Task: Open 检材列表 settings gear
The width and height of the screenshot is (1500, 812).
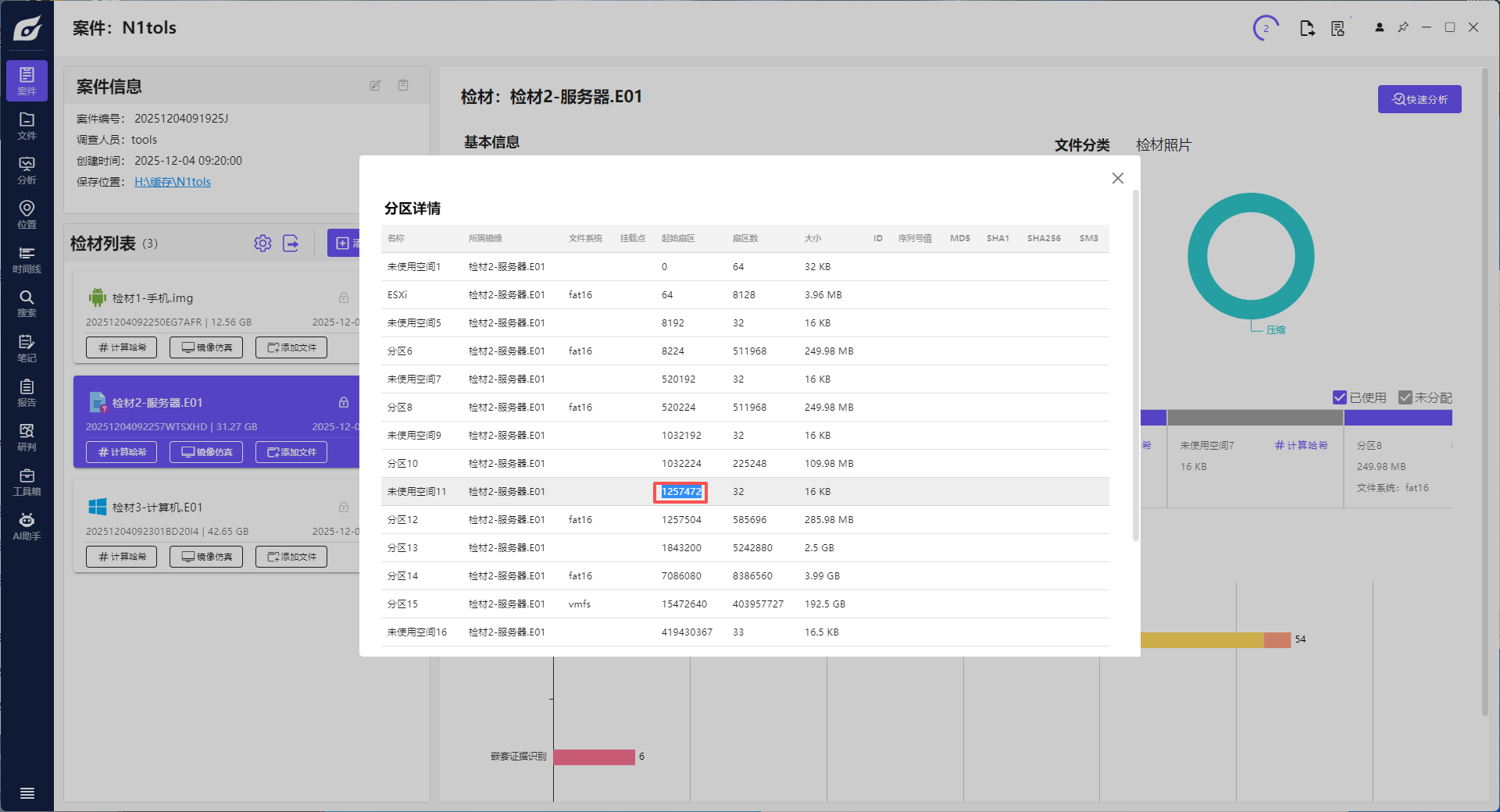Action: [262, 243]
